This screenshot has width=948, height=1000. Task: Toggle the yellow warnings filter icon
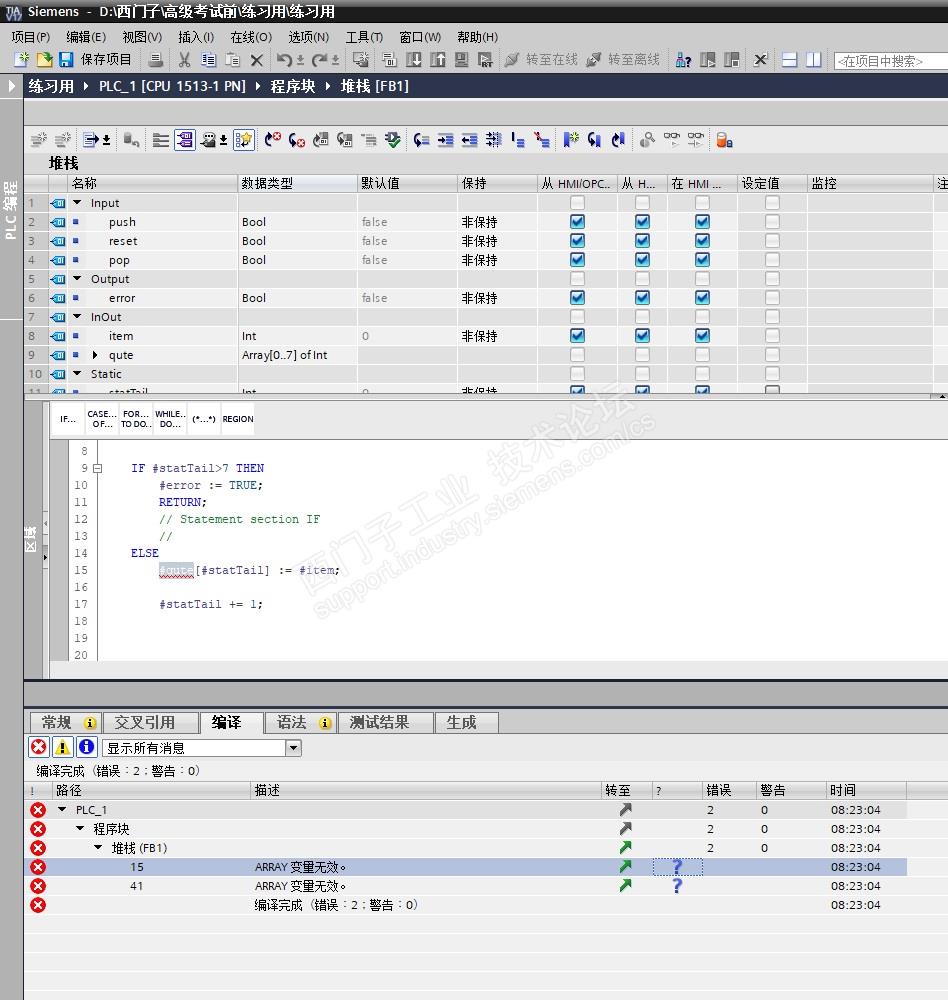pyautogui.click(x=62, y=747)
